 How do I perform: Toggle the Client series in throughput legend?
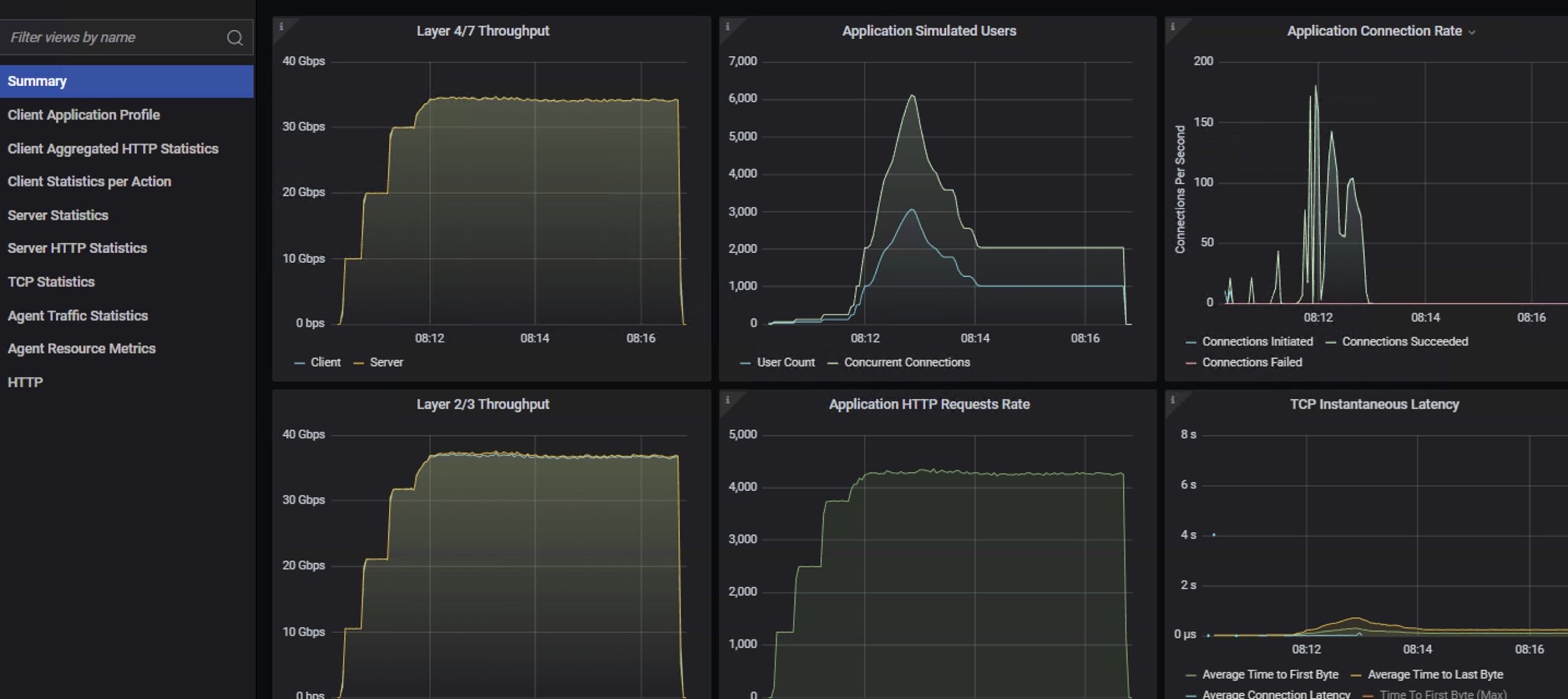(x=325, y=362)
